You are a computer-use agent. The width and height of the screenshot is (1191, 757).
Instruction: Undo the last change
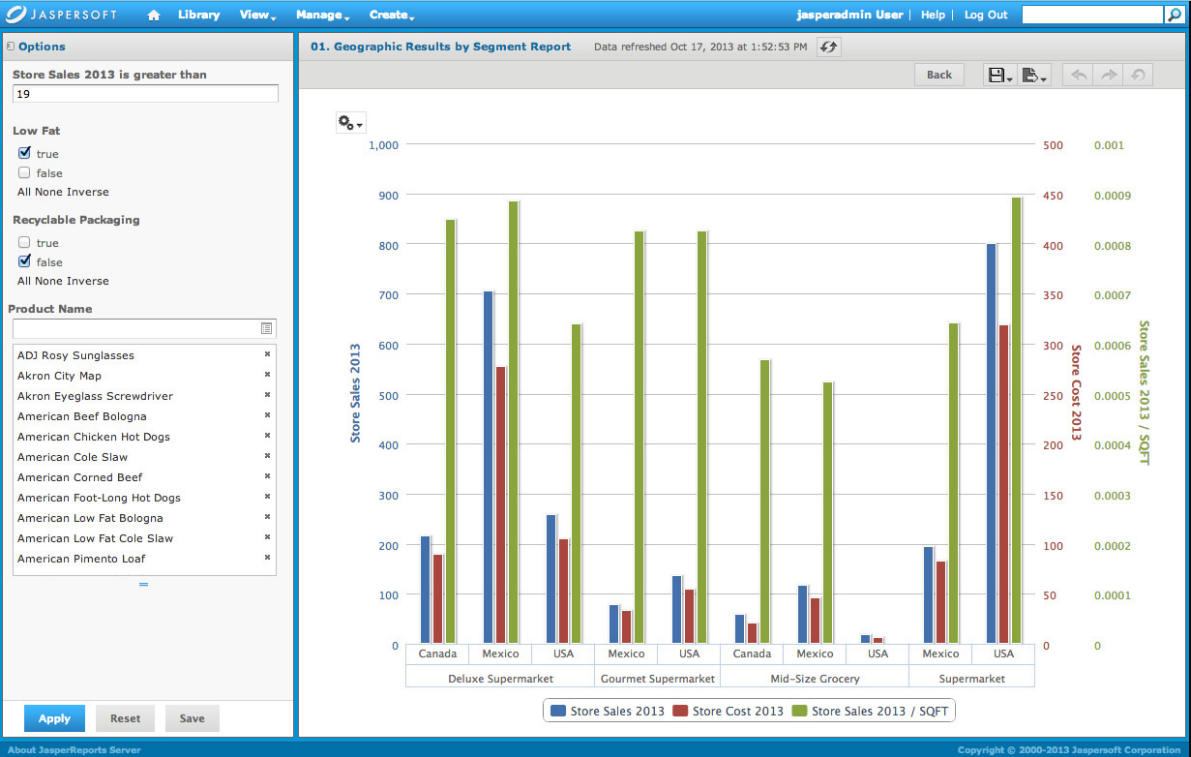pyautogui.click(x=1077, y=74)
